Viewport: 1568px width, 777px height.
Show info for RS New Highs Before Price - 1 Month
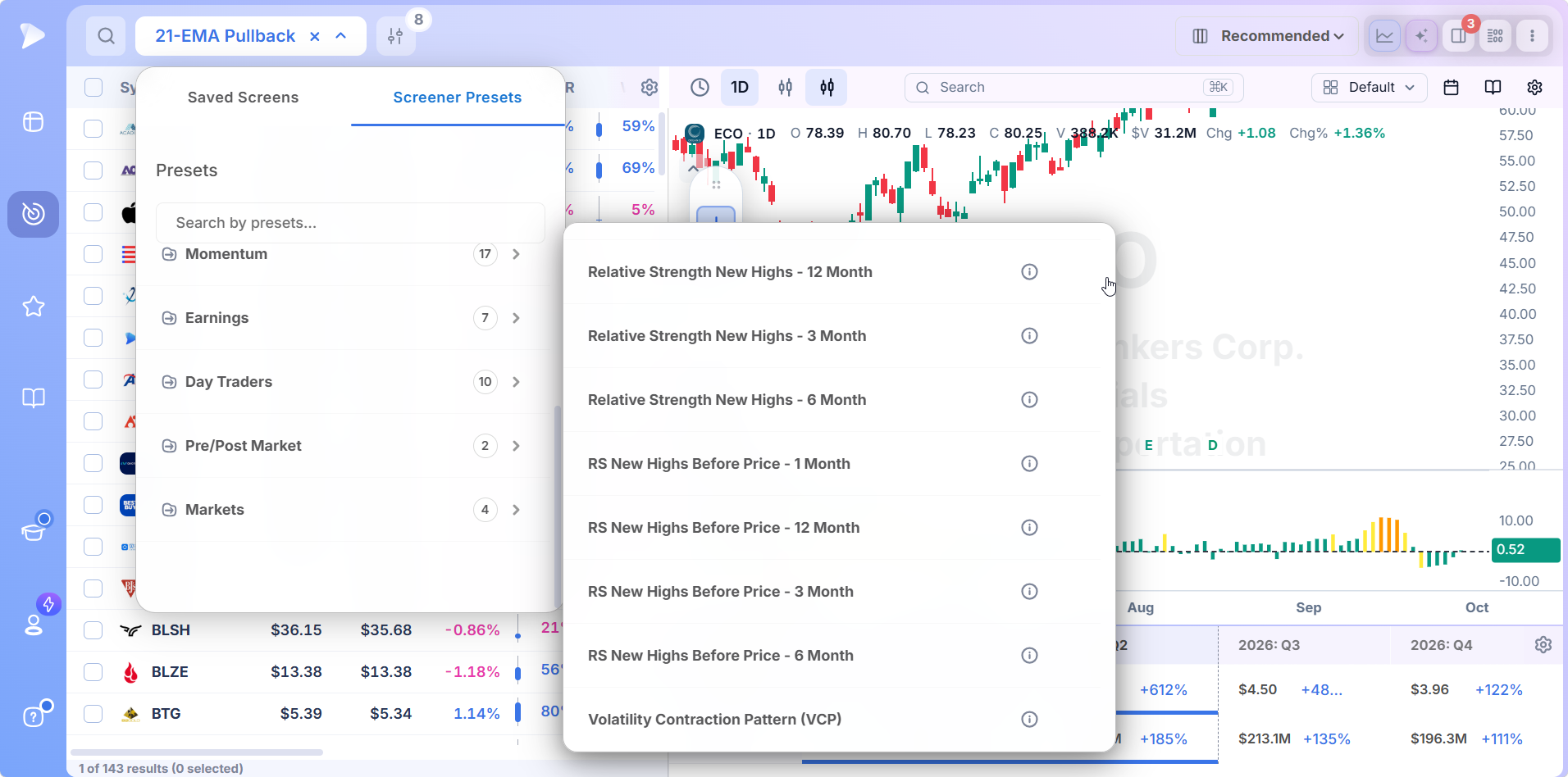1029,464
